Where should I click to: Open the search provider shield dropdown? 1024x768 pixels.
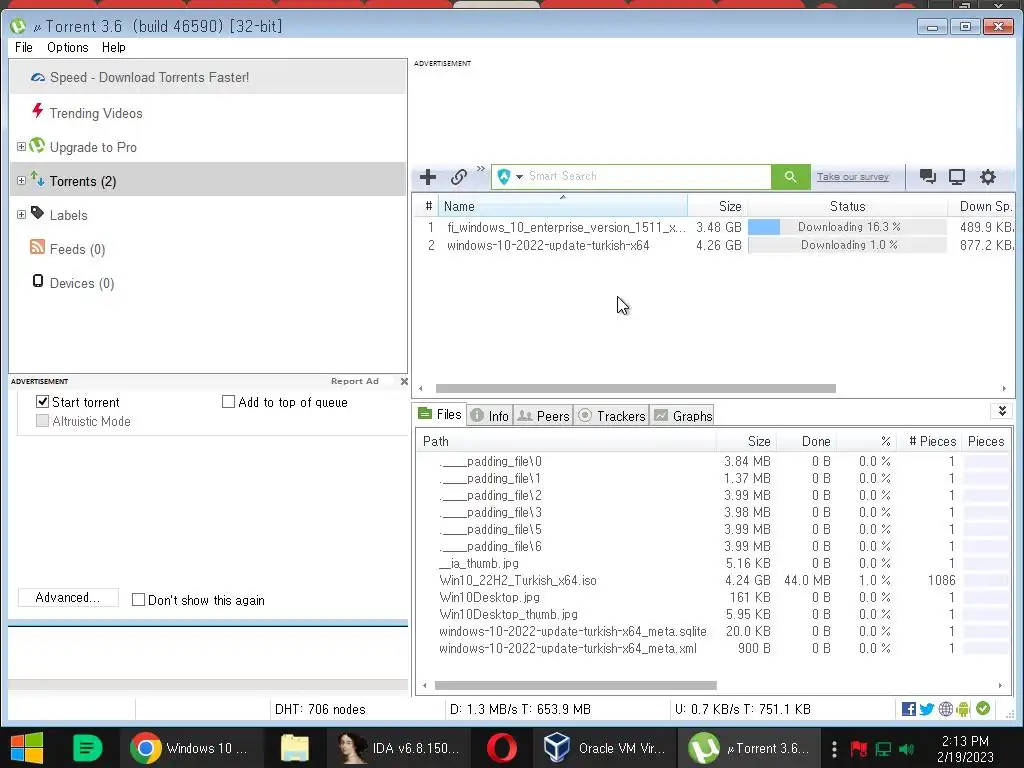tap(509, 176)
